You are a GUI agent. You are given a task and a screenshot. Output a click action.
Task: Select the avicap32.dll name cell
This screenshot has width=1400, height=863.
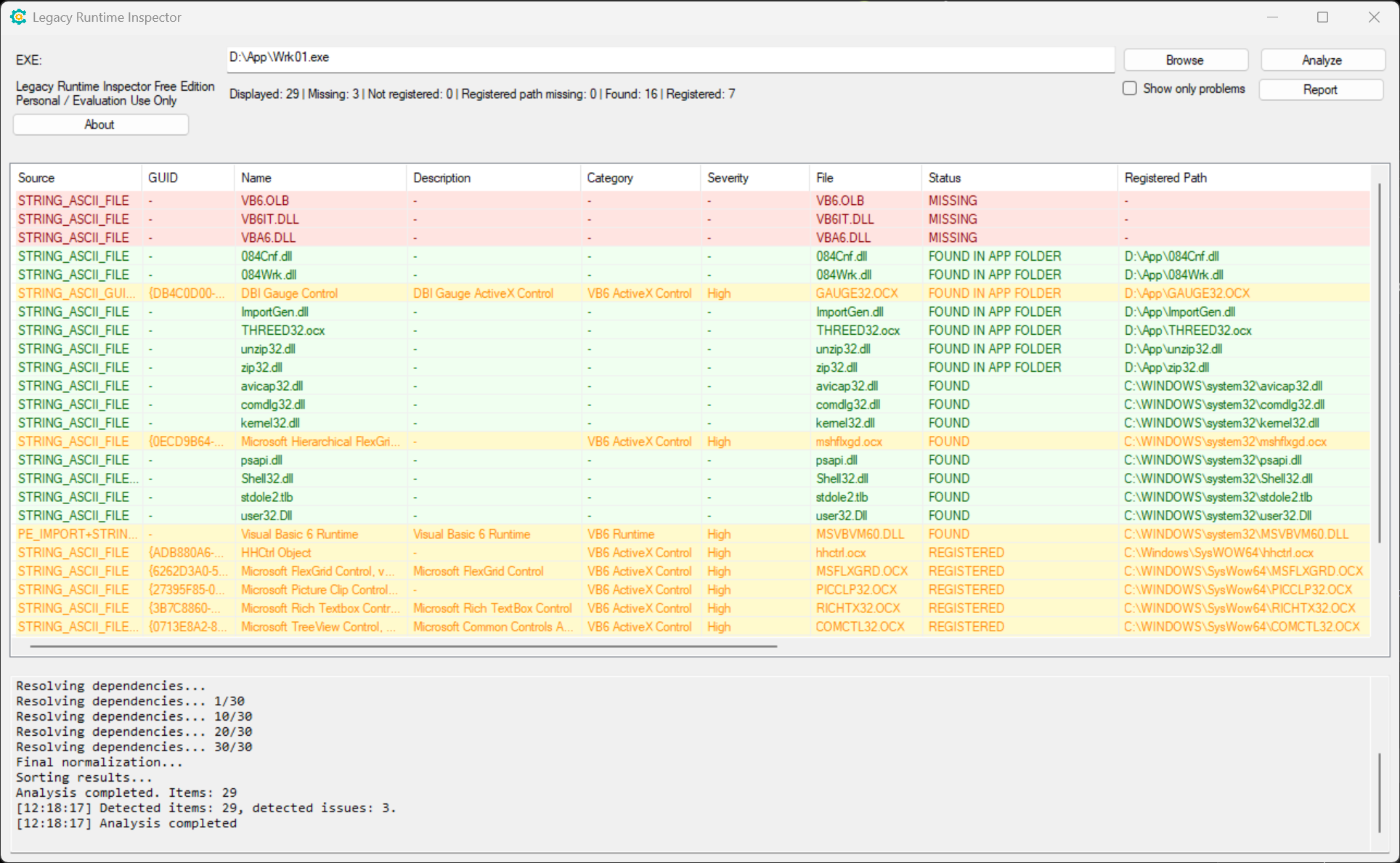pos(320,386)
